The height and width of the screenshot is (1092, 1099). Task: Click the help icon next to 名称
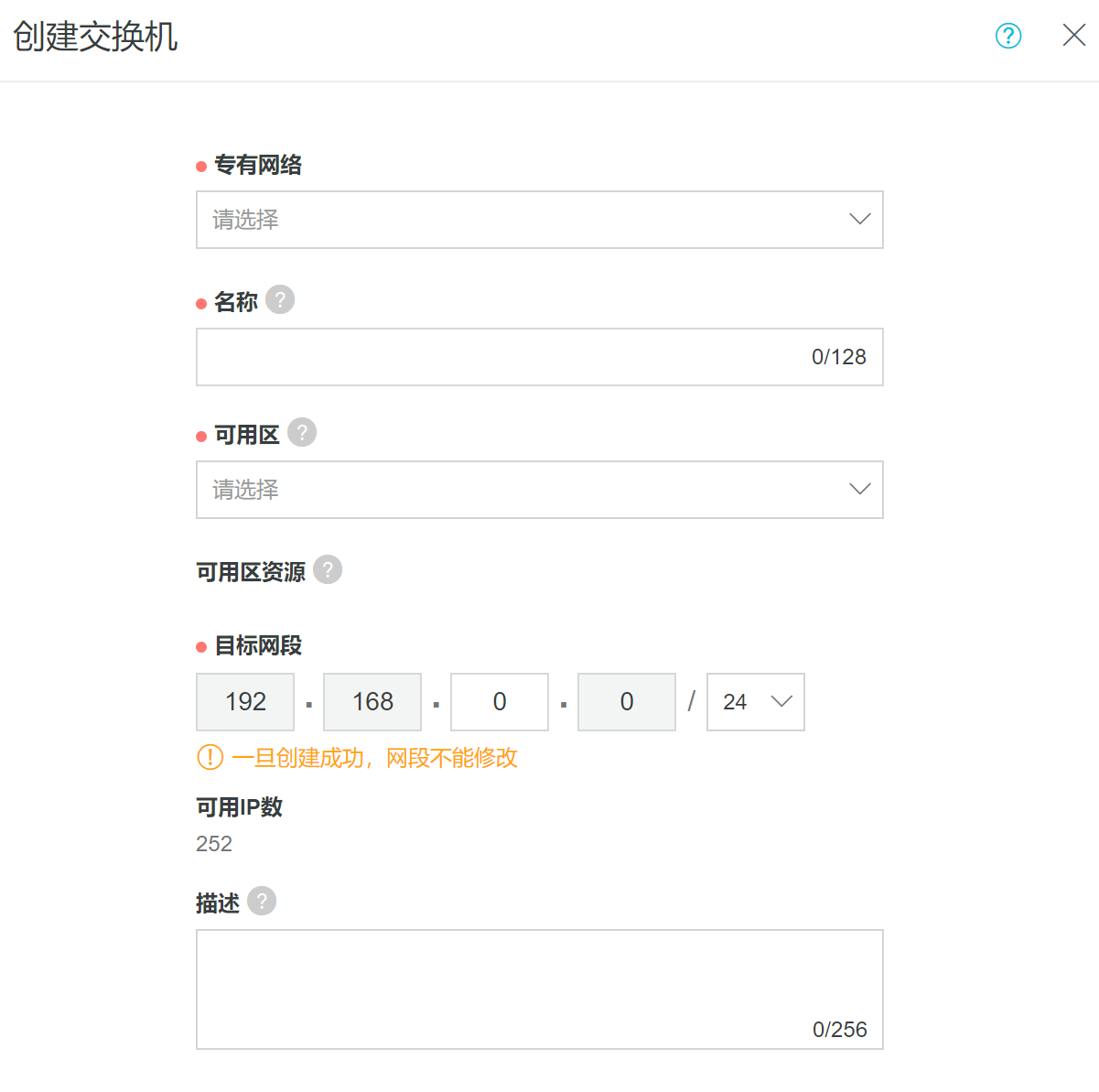[x=280, y=299]
